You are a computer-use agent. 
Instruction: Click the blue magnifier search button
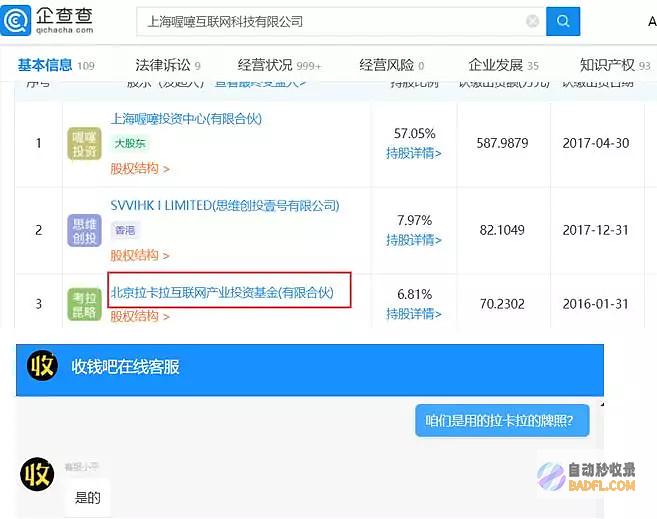pyautogui.click(x=563, y=21)
